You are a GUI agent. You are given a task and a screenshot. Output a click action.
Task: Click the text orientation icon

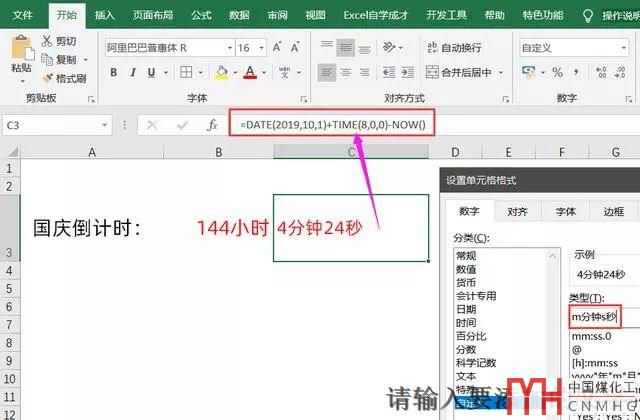[389, 47]
